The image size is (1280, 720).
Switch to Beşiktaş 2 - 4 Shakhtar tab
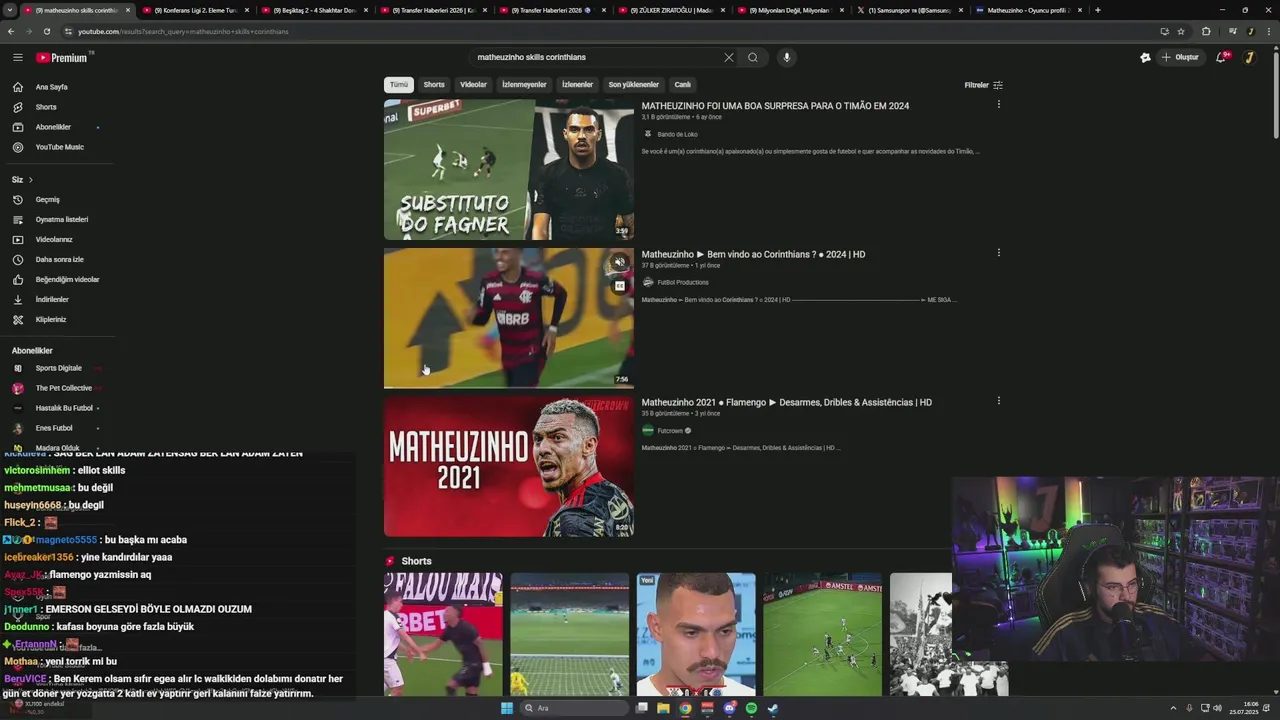pyautogui.click(x=314, y=10)
